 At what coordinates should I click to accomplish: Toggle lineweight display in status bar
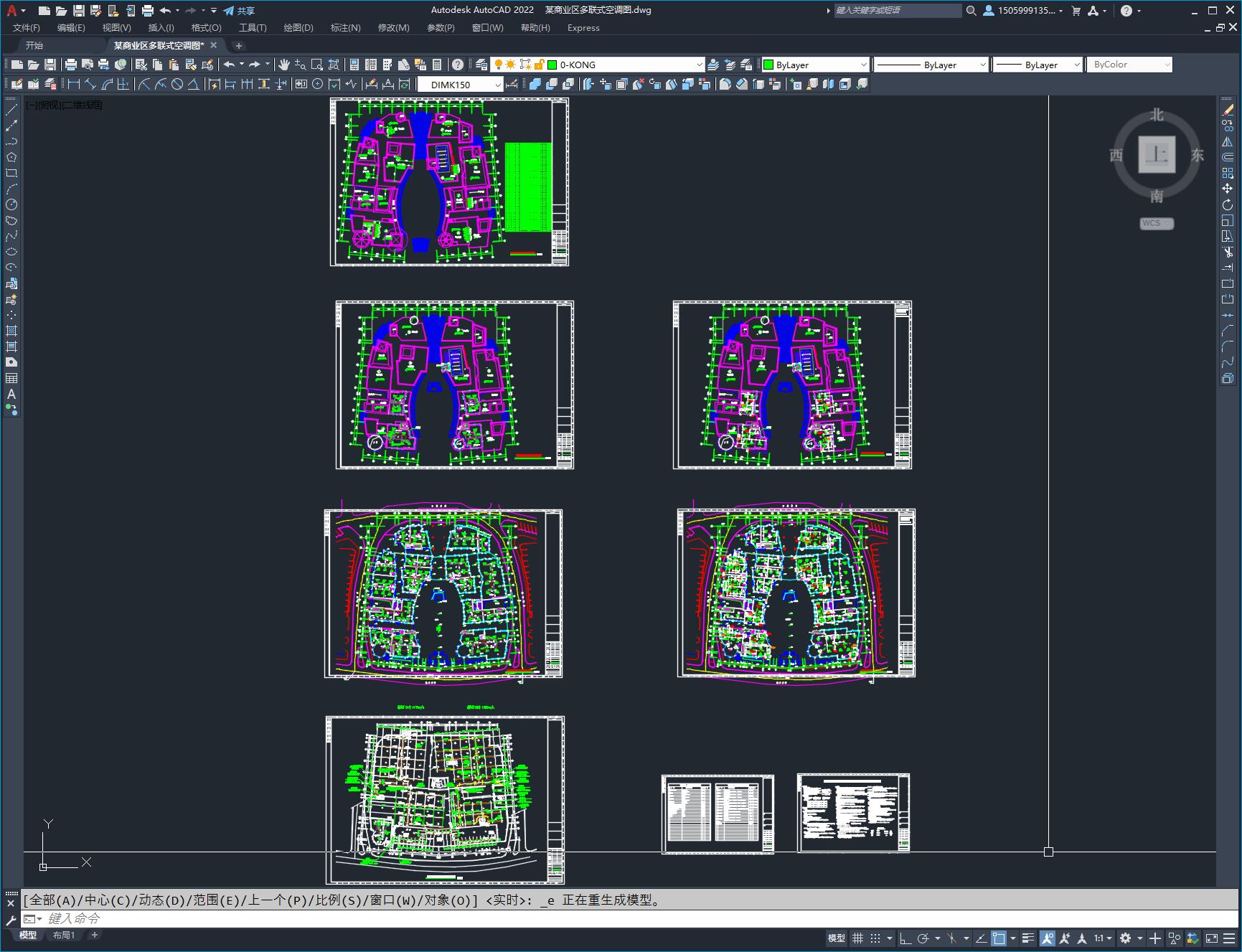click(x=1028, y=938)
